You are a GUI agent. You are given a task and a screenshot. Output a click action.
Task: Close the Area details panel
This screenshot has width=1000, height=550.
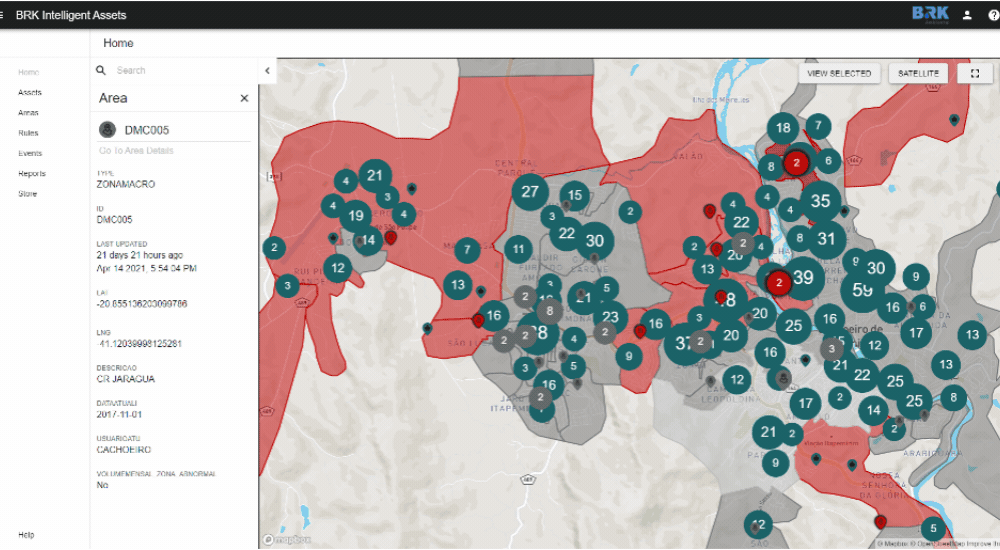coord(244,98)
